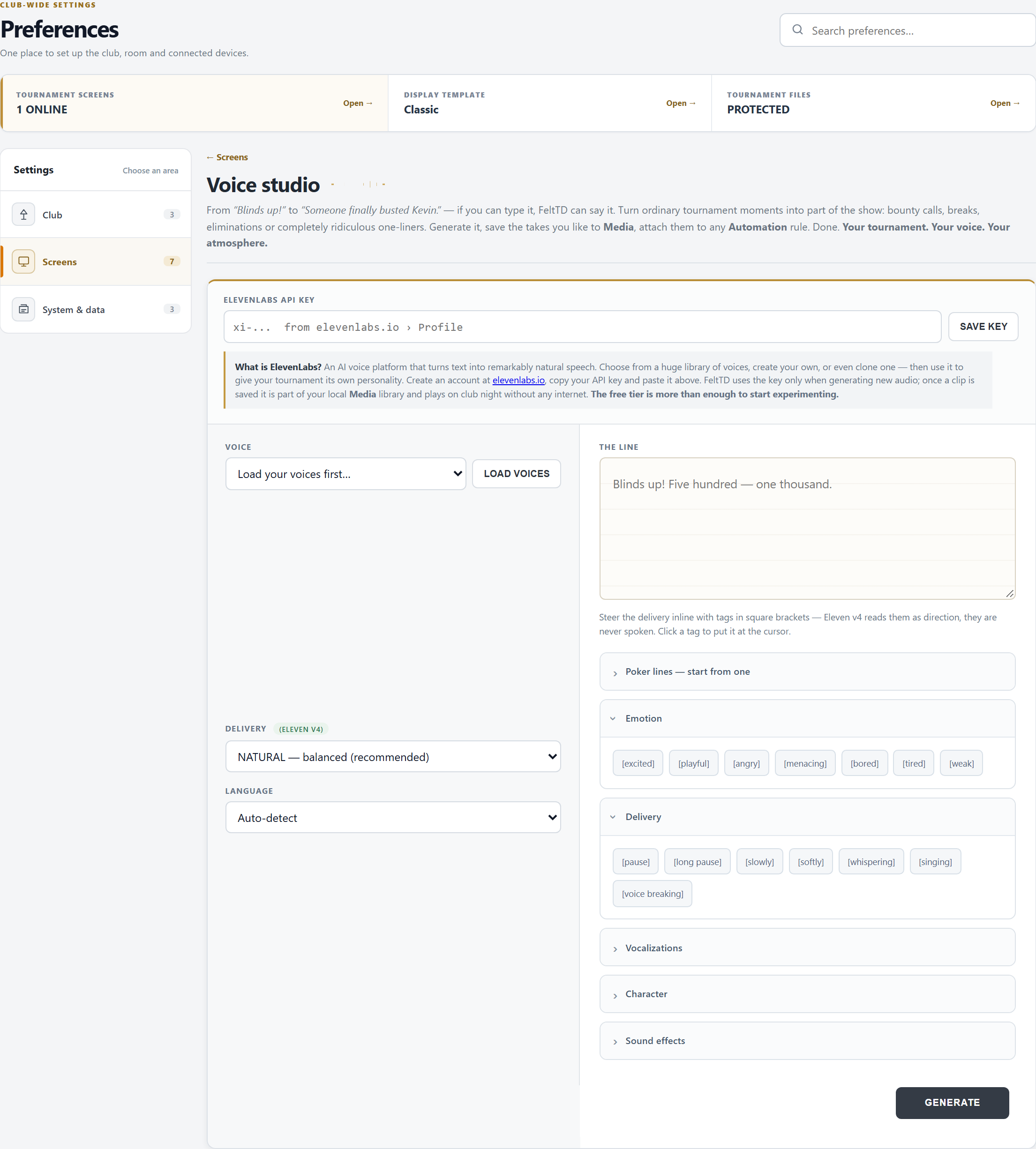
Task: Open the Language Auto-detect dropdown
Action: (393, 817)
